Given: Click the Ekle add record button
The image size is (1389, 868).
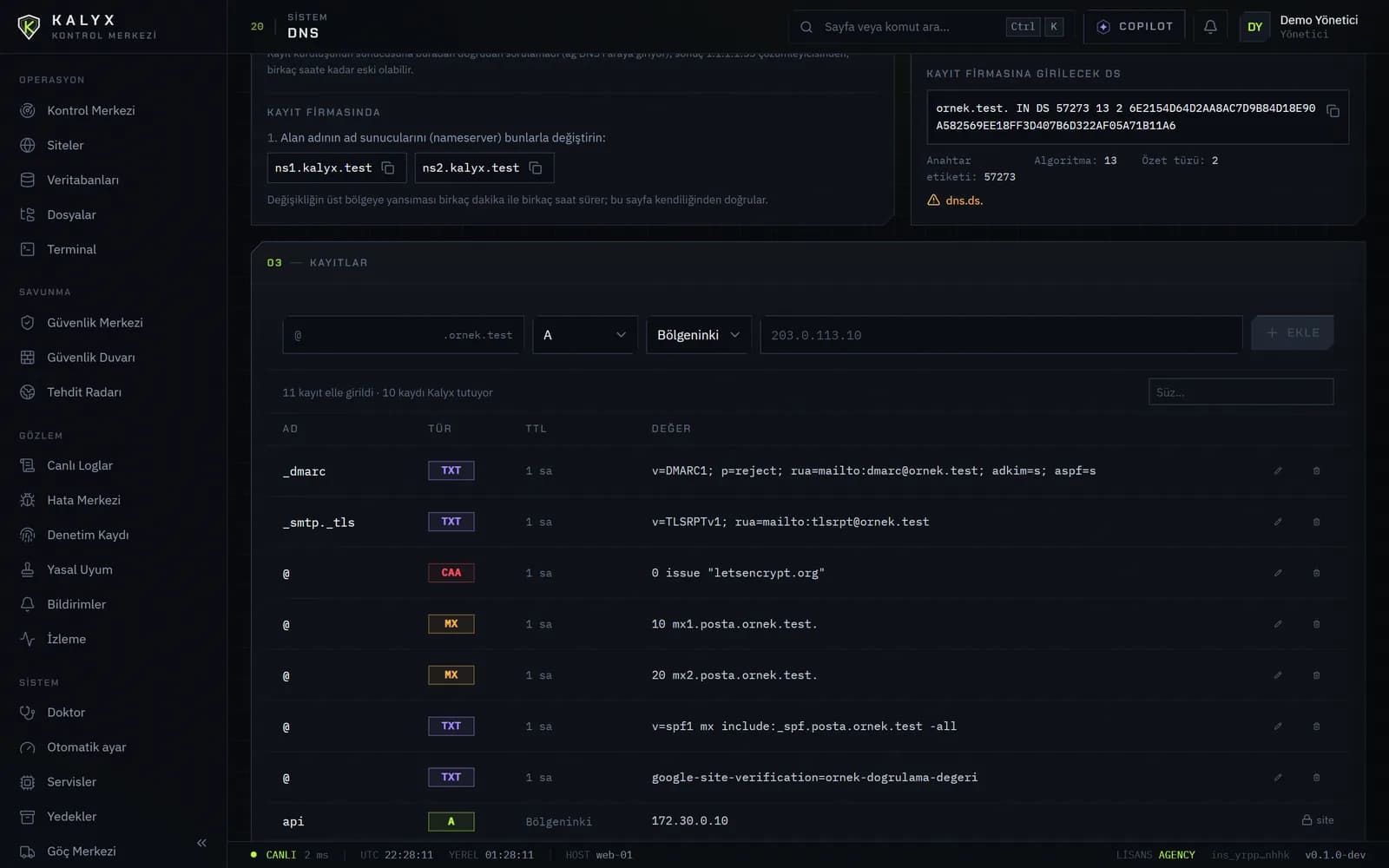Looking at the screenshot, I should click(1292, 333).
